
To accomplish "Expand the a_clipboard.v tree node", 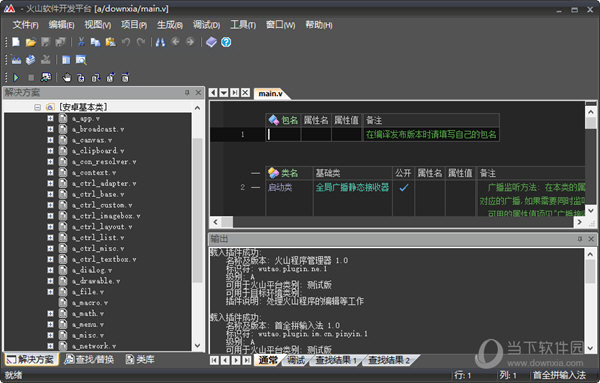I will pyautogui.click(x=50, y=151).
